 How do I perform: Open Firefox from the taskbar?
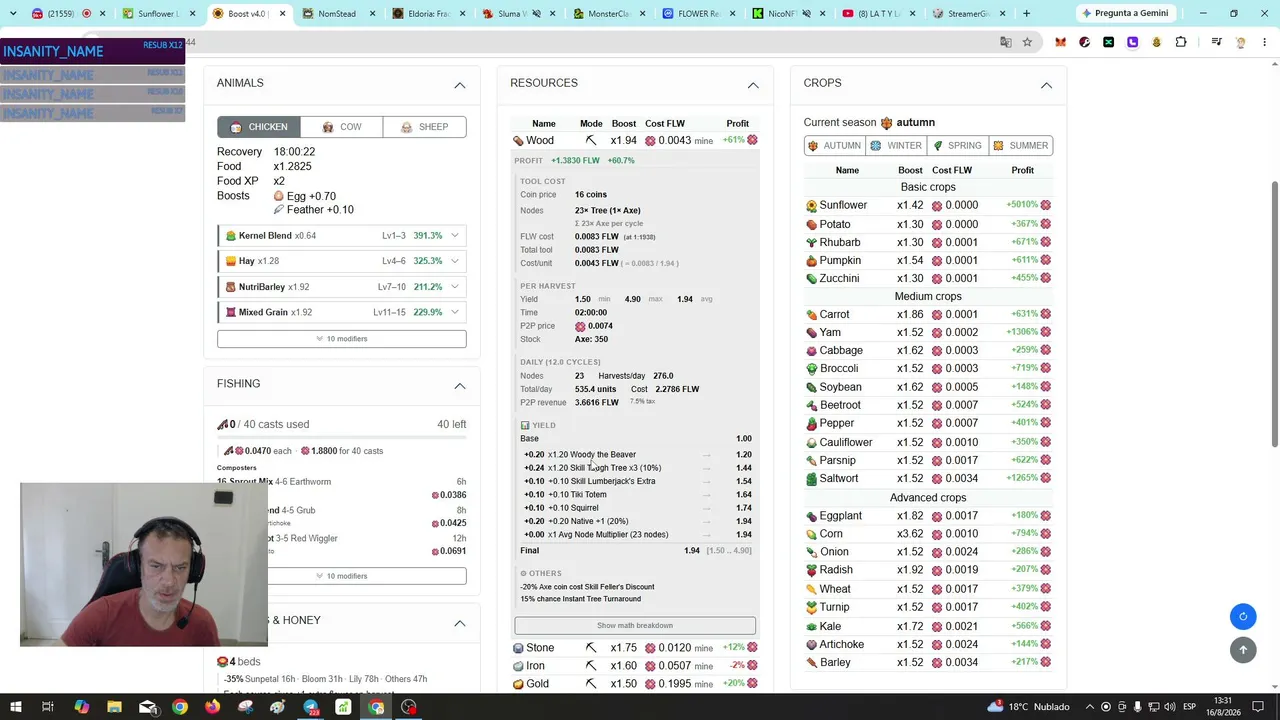click(x=212, y=707)
